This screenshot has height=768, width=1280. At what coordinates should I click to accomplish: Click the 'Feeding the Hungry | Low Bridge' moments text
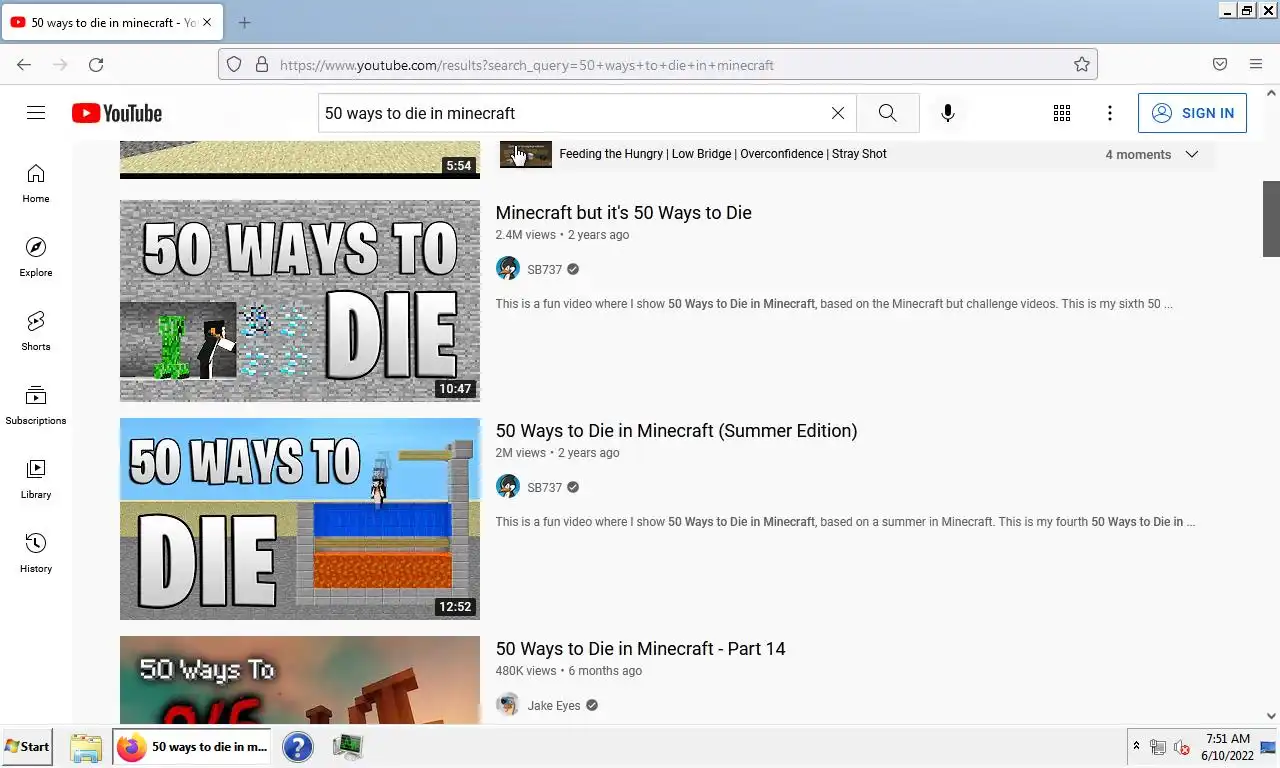pyautogui.click(x=723, y=154)
